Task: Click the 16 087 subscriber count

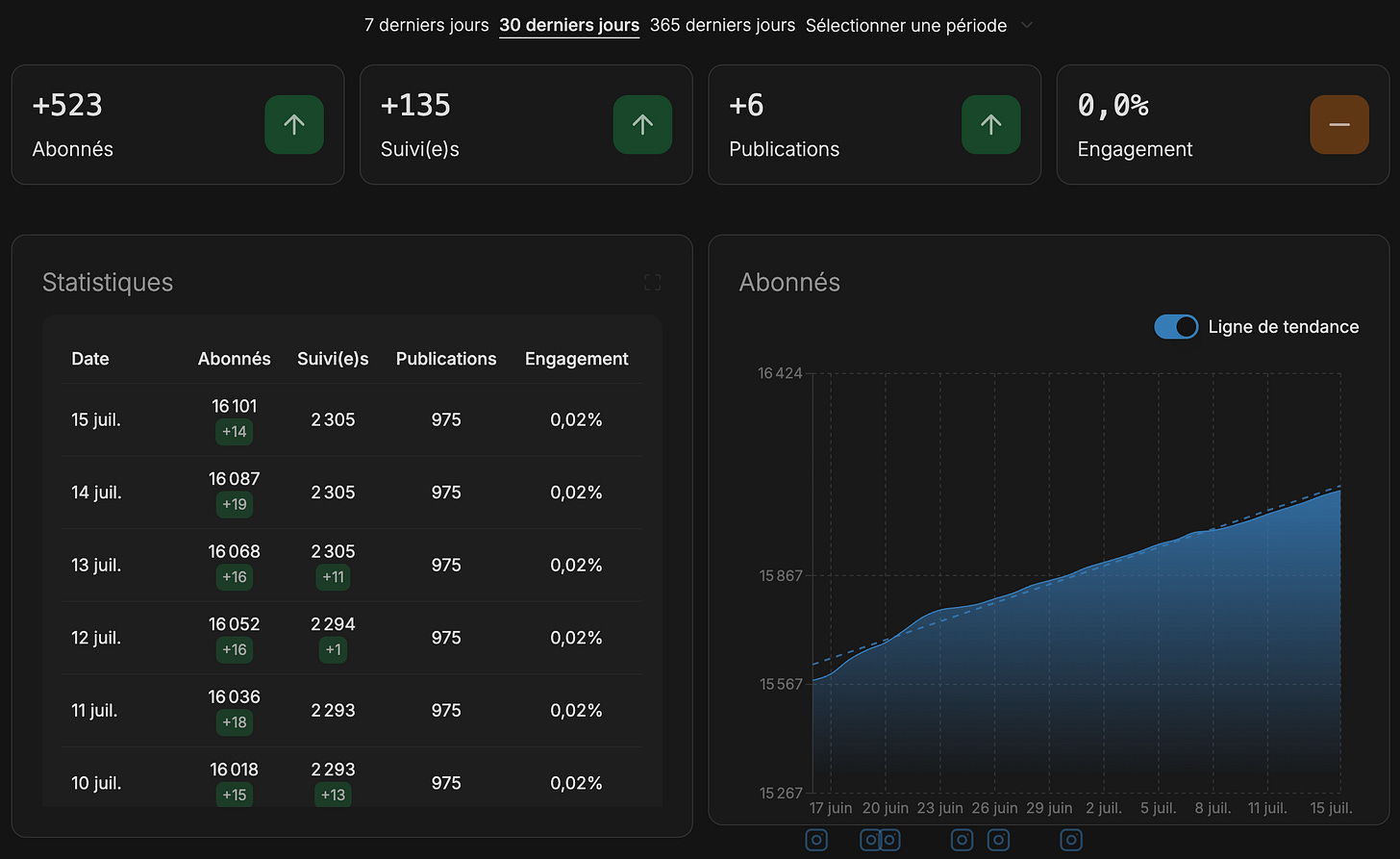Action: coord(235,479)
